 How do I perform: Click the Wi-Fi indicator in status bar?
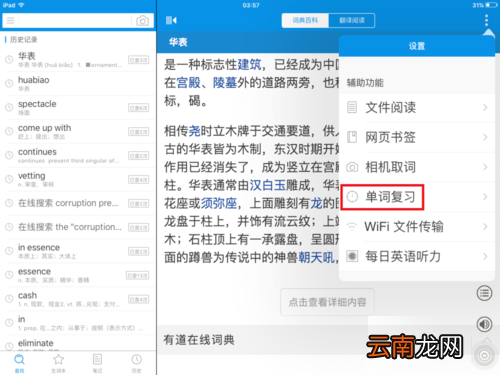tap(21, 5)
